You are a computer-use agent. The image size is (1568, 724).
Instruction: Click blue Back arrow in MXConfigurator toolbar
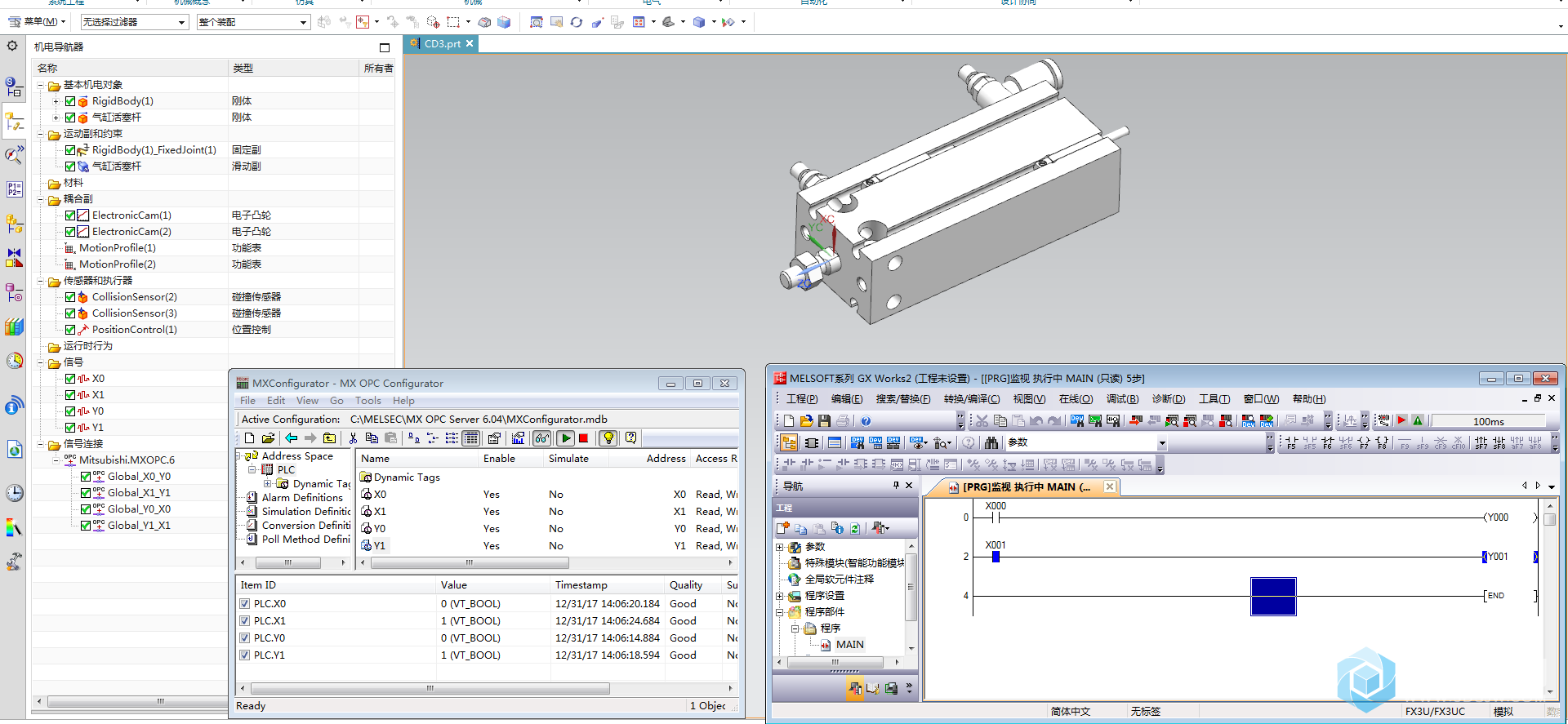(x=292, y=438)
